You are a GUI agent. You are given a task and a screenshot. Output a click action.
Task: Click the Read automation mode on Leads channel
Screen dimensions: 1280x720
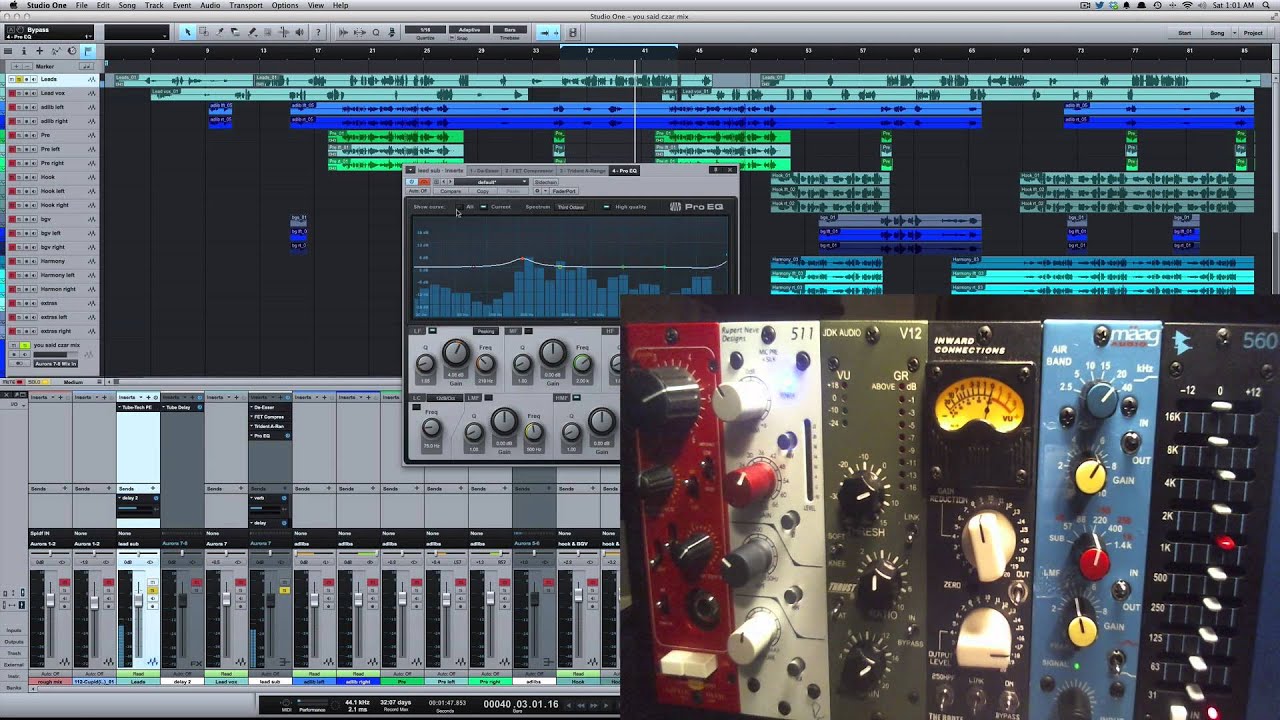click(x=138, y=673)
